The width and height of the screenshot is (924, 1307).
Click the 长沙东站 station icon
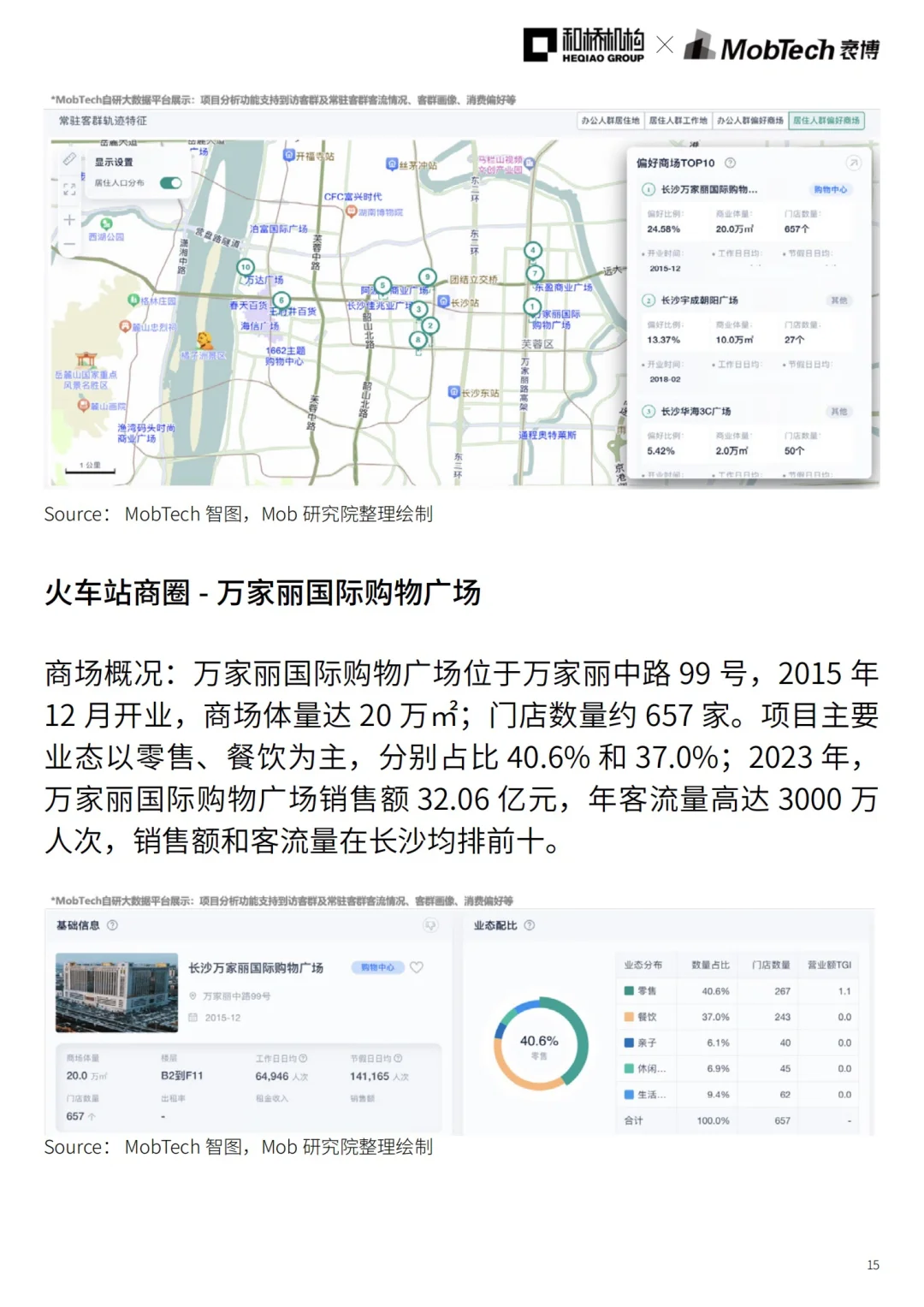(454, 392)
